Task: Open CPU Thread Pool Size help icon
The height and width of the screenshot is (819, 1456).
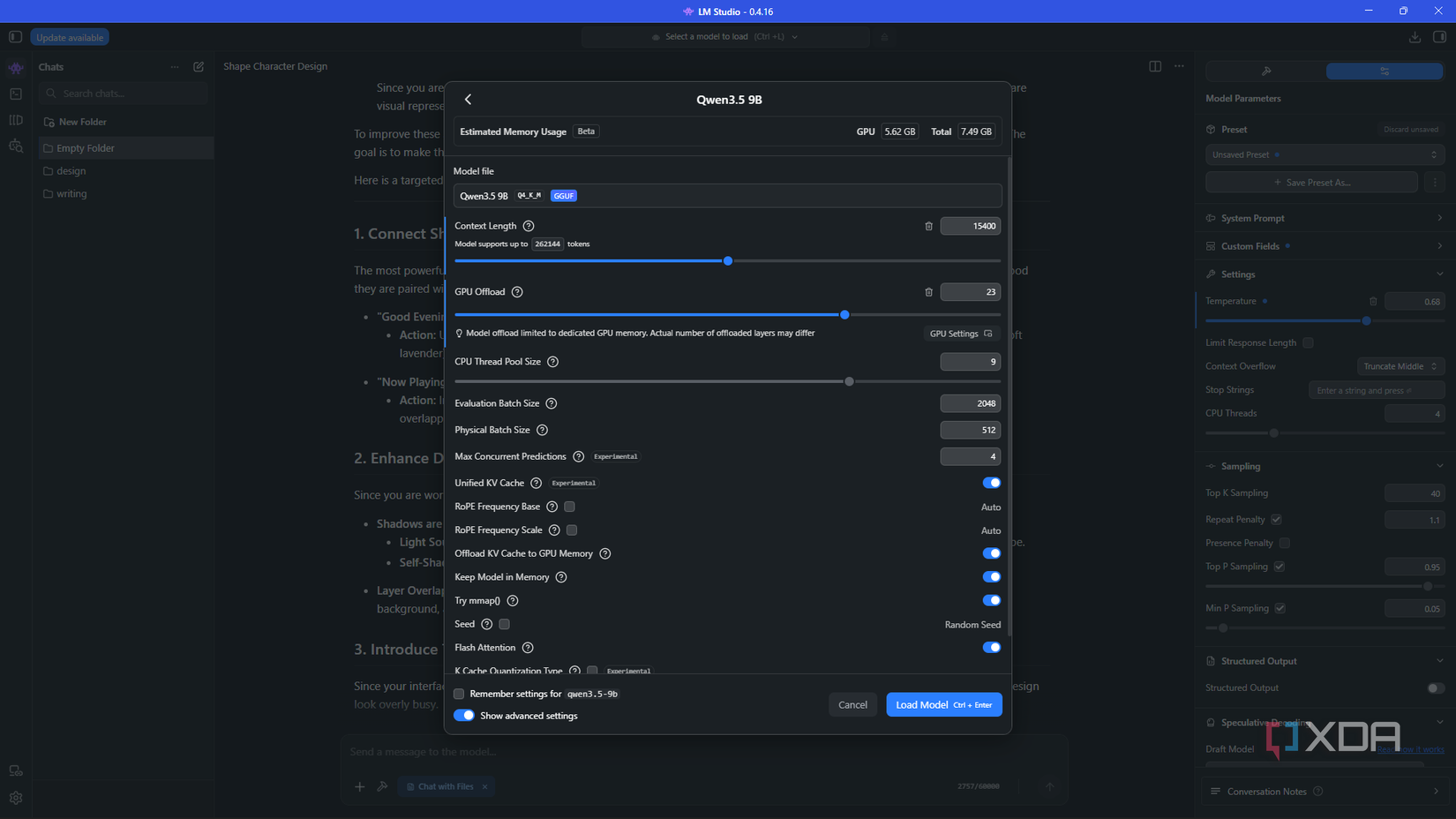Action: [552, 362]
